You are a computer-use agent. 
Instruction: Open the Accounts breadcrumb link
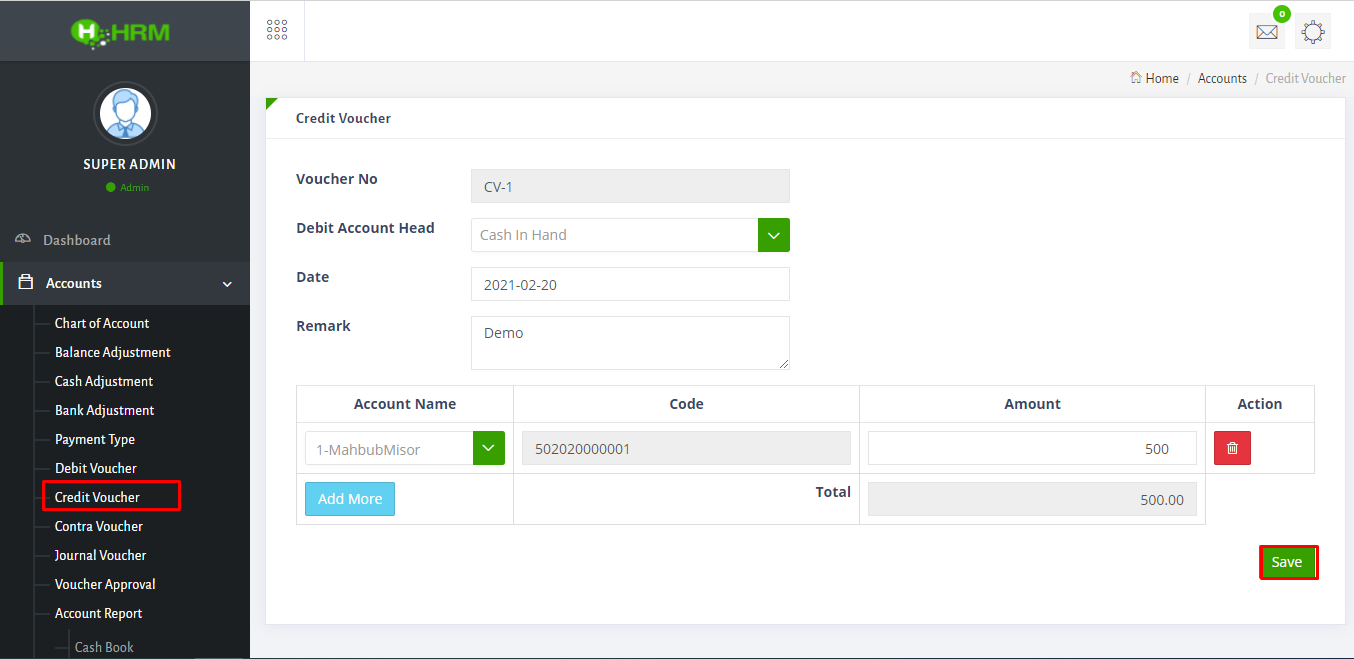pyautogui.click(x=1222, y=77)
